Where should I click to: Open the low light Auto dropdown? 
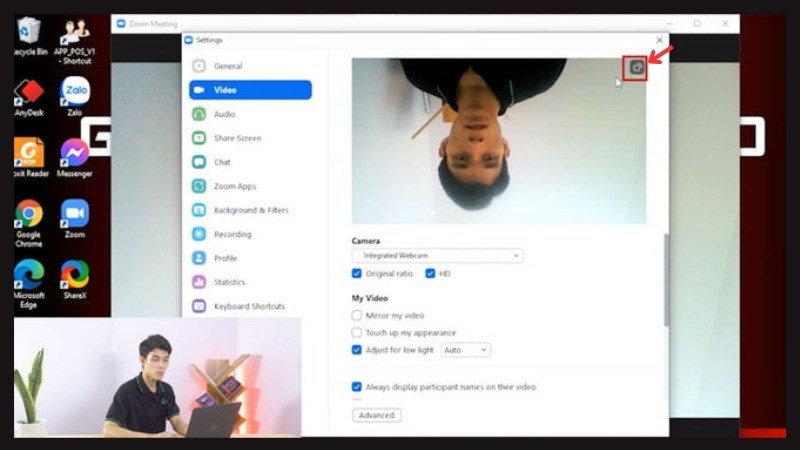pos(466,350)
